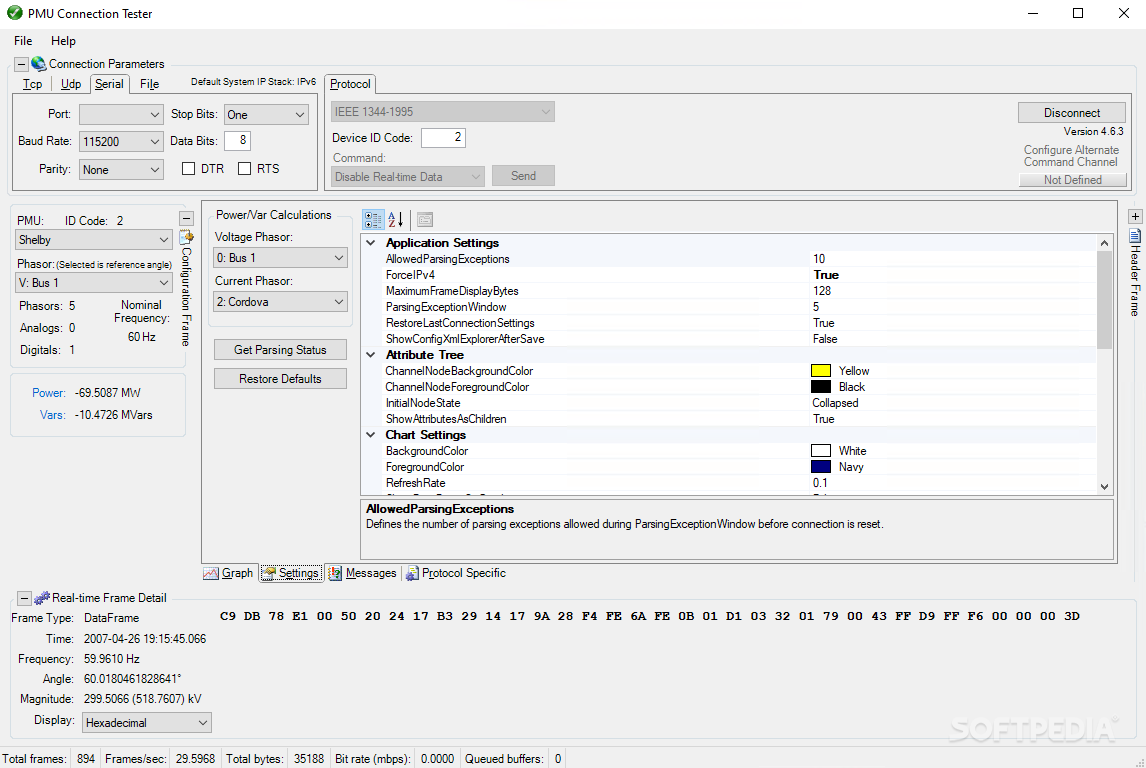Open the PMU dropdown showing Shelby

point(94,240)
